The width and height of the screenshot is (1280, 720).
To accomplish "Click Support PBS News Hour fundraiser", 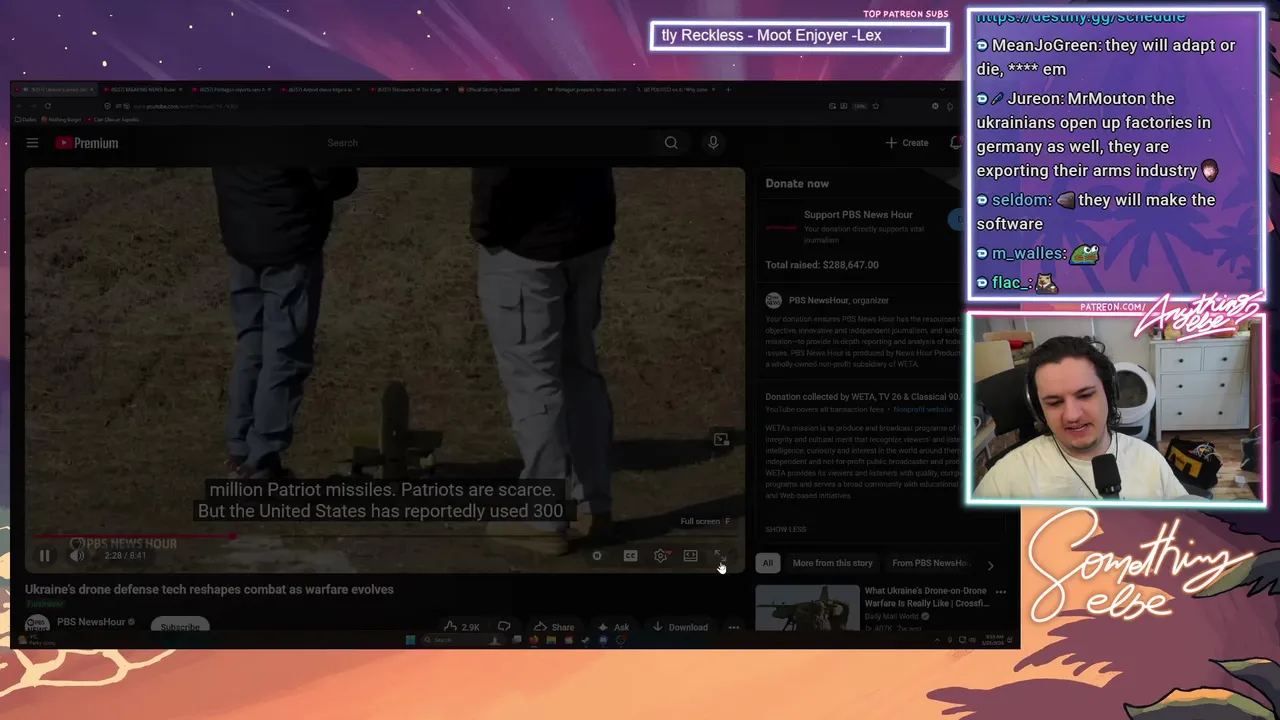I will point(858,215).
